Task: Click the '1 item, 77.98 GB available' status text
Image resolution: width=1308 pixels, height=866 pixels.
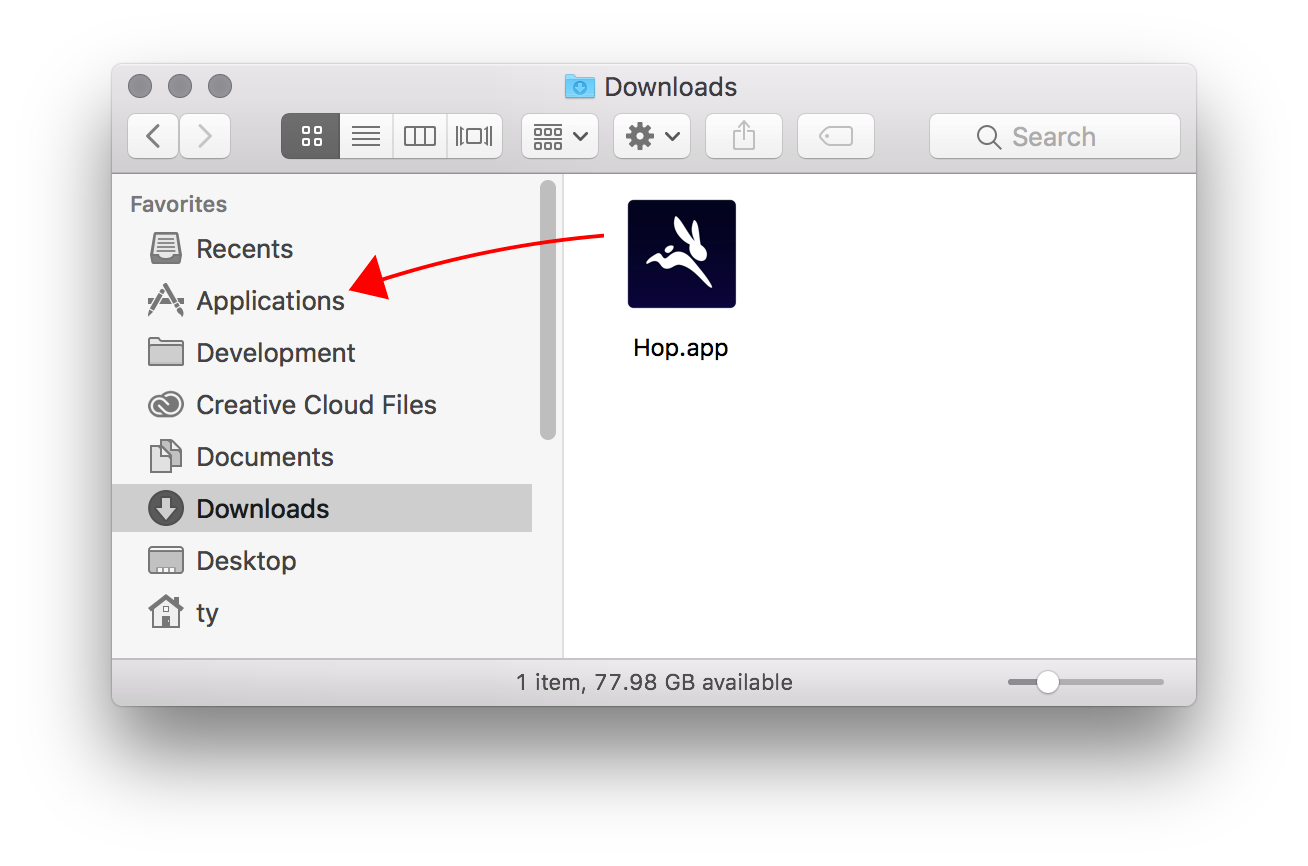Action: 654,682
